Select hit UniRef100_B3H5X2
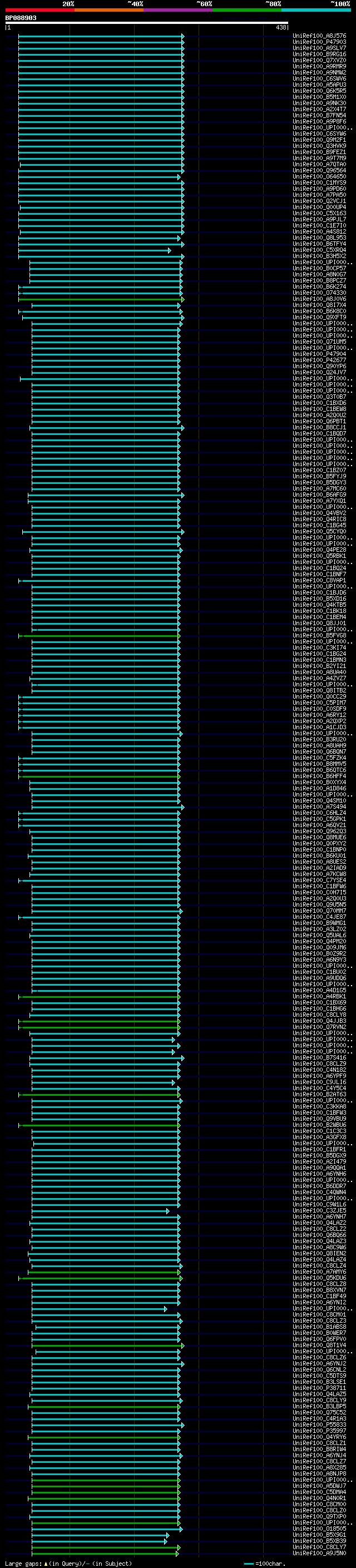Screen dimensions: 356x1568 point(319,256)
